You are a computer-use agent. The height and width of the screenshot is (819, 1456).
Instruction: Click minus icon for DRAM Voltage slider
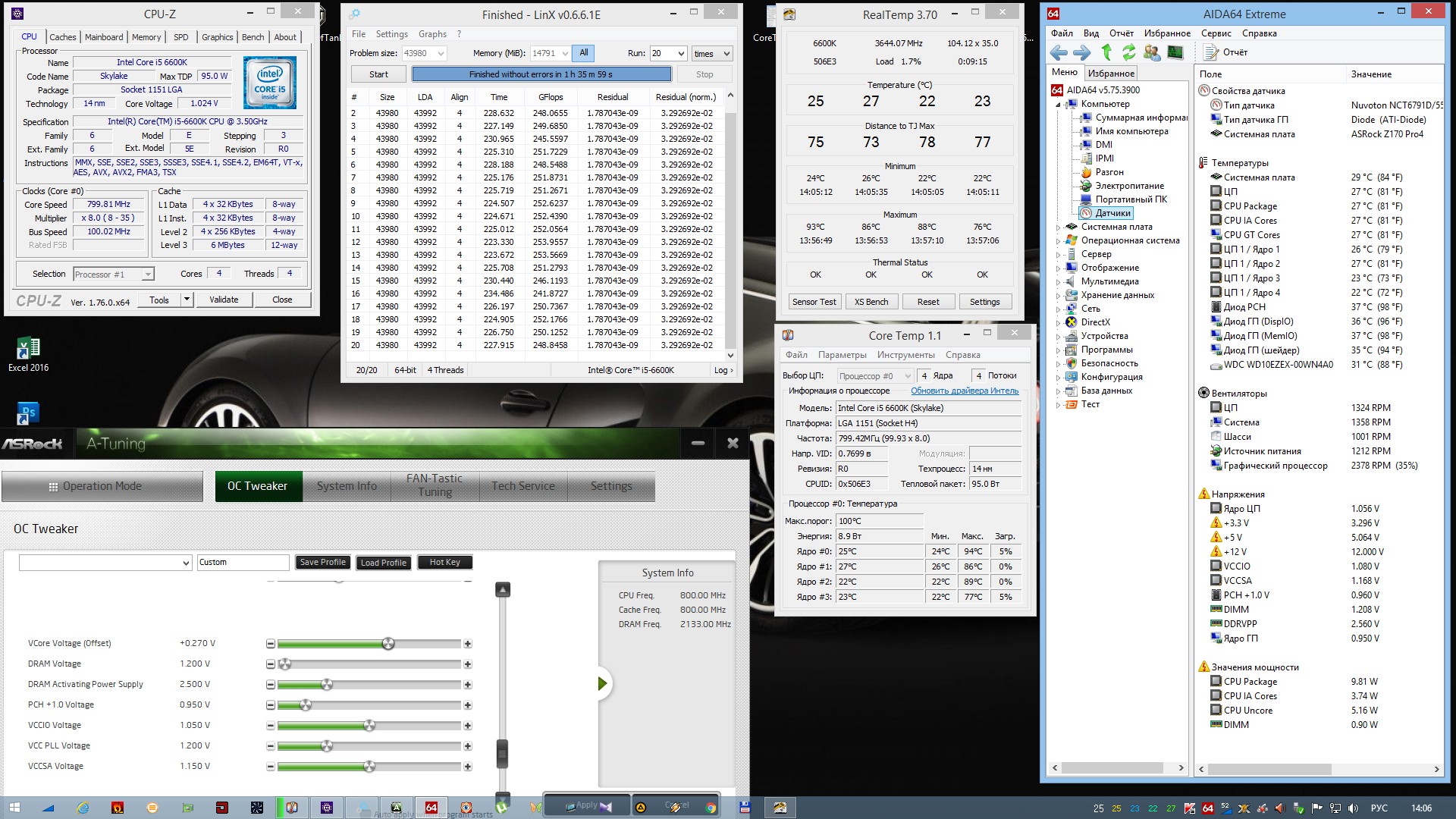click(271, 664)
